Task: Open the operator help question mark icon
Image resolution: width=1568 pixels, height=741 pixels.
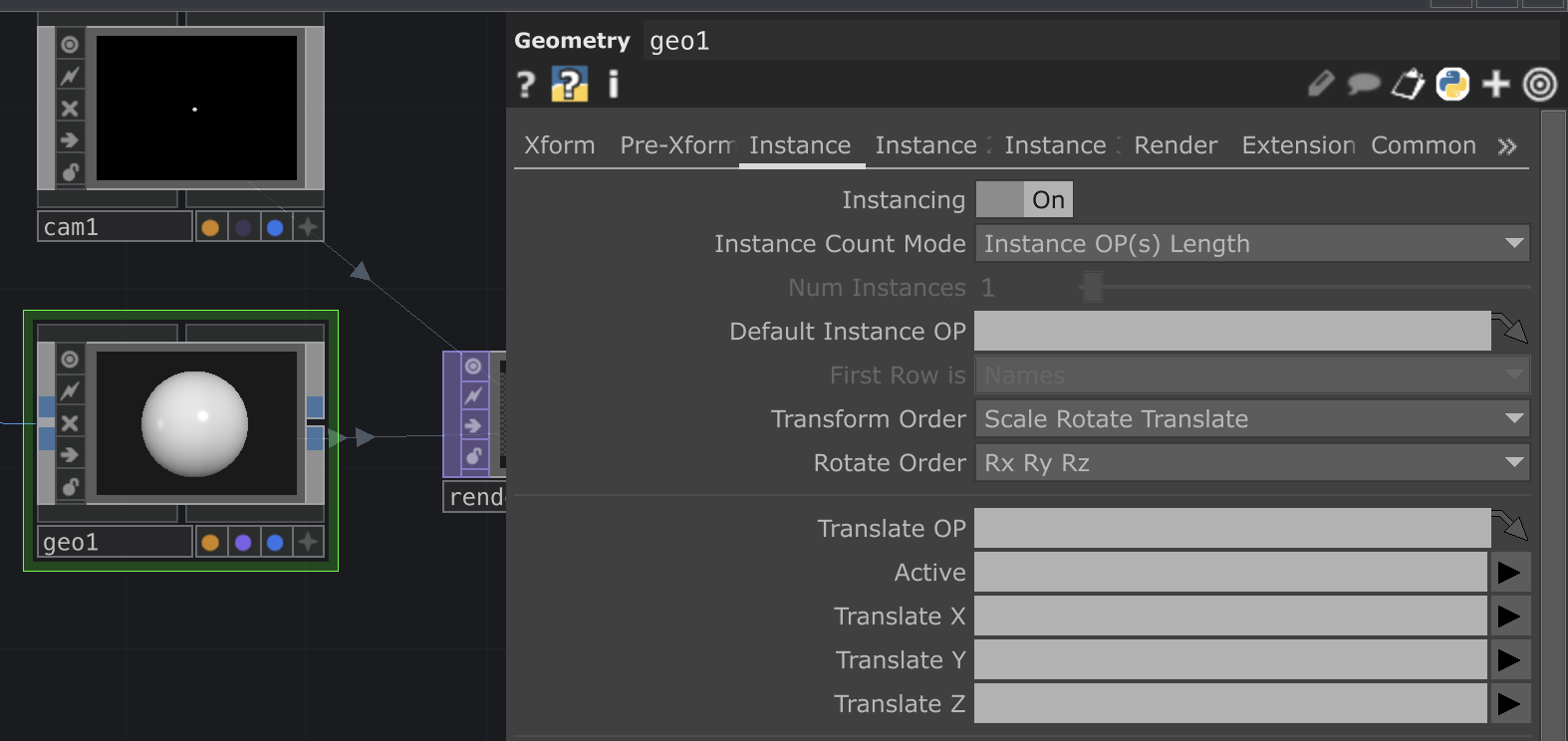Action: [x=526, y=85]
